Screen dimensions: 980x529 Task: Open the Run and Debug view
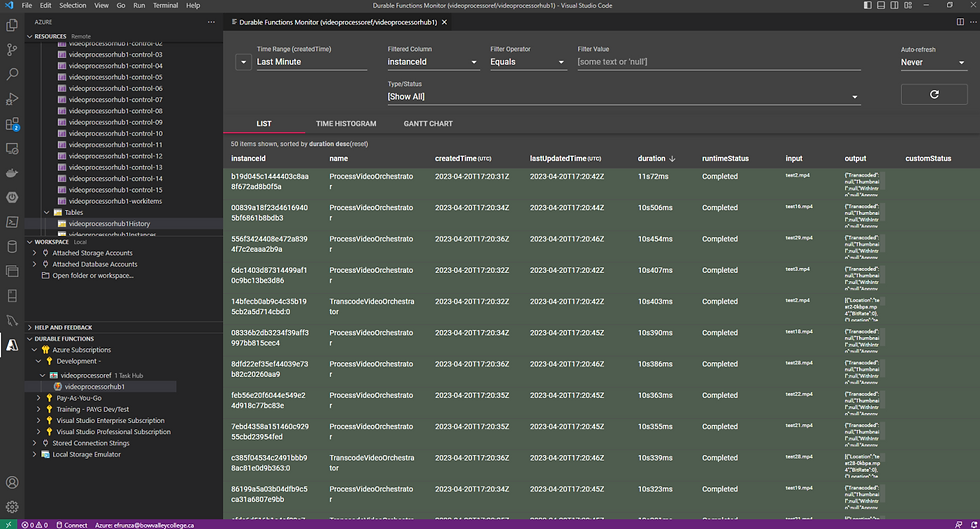12,99
